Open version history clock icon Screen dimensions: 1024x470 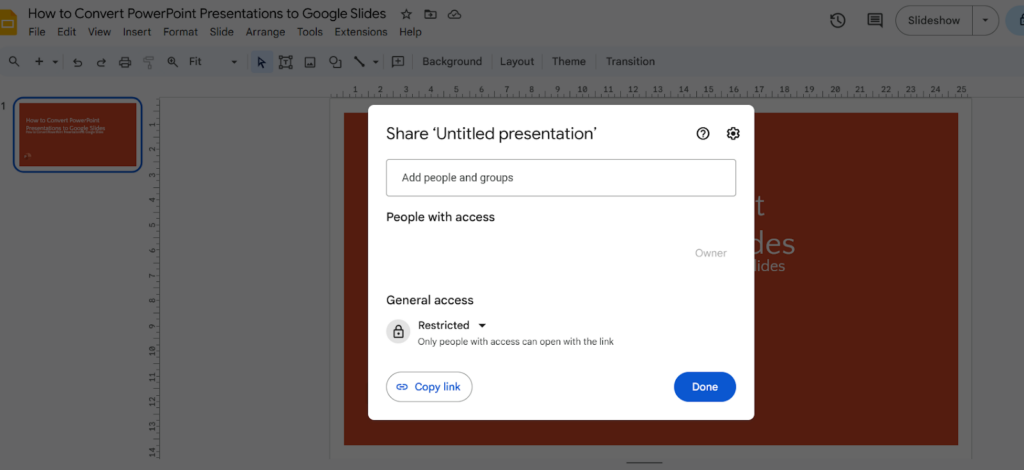click(x=838, y=20)
